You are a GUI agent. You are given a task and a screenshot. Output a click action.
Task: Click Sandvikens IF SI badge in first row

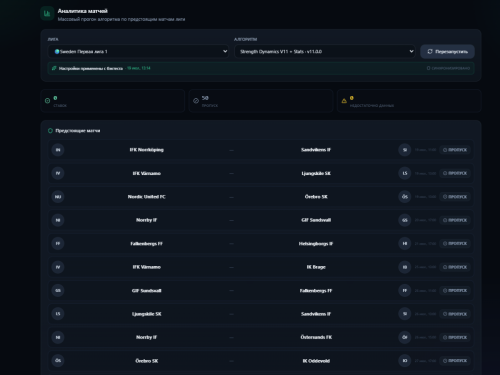tap(405, 150)
